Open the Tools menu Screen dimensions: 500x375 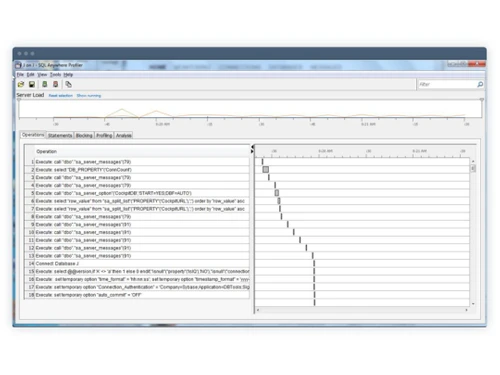click(55, 75)
